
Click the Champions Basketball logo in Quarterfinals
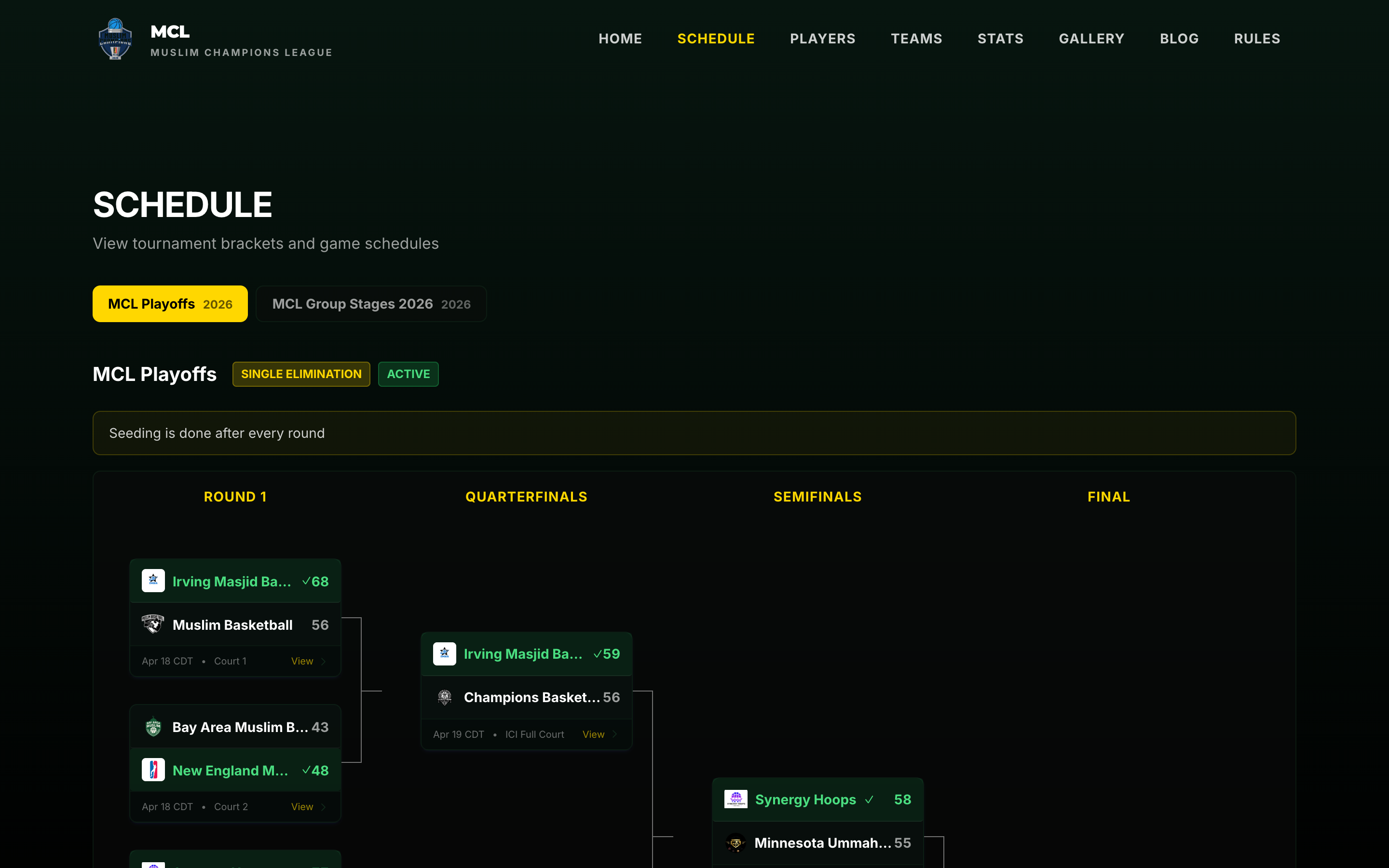tap(444, 697)
